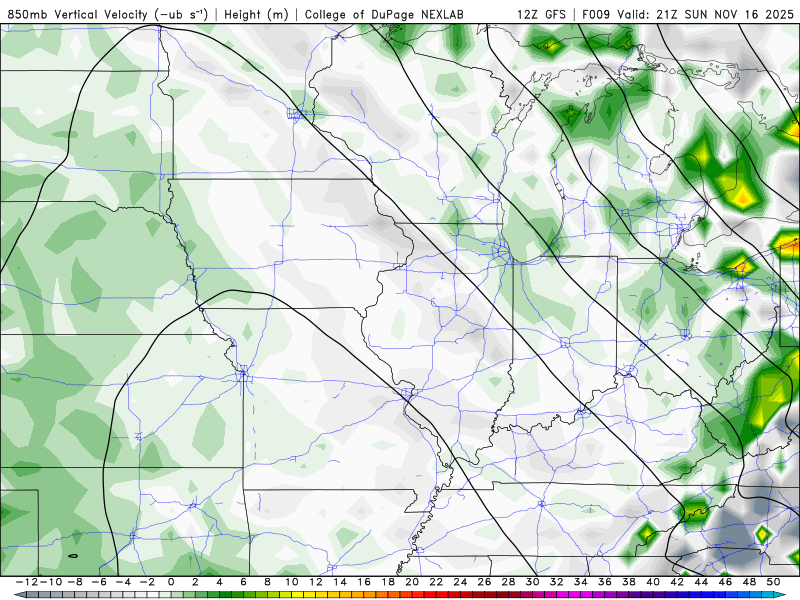Click the '46' value on the color scale
Screen dimensions: 800x600
click(725, 582)
